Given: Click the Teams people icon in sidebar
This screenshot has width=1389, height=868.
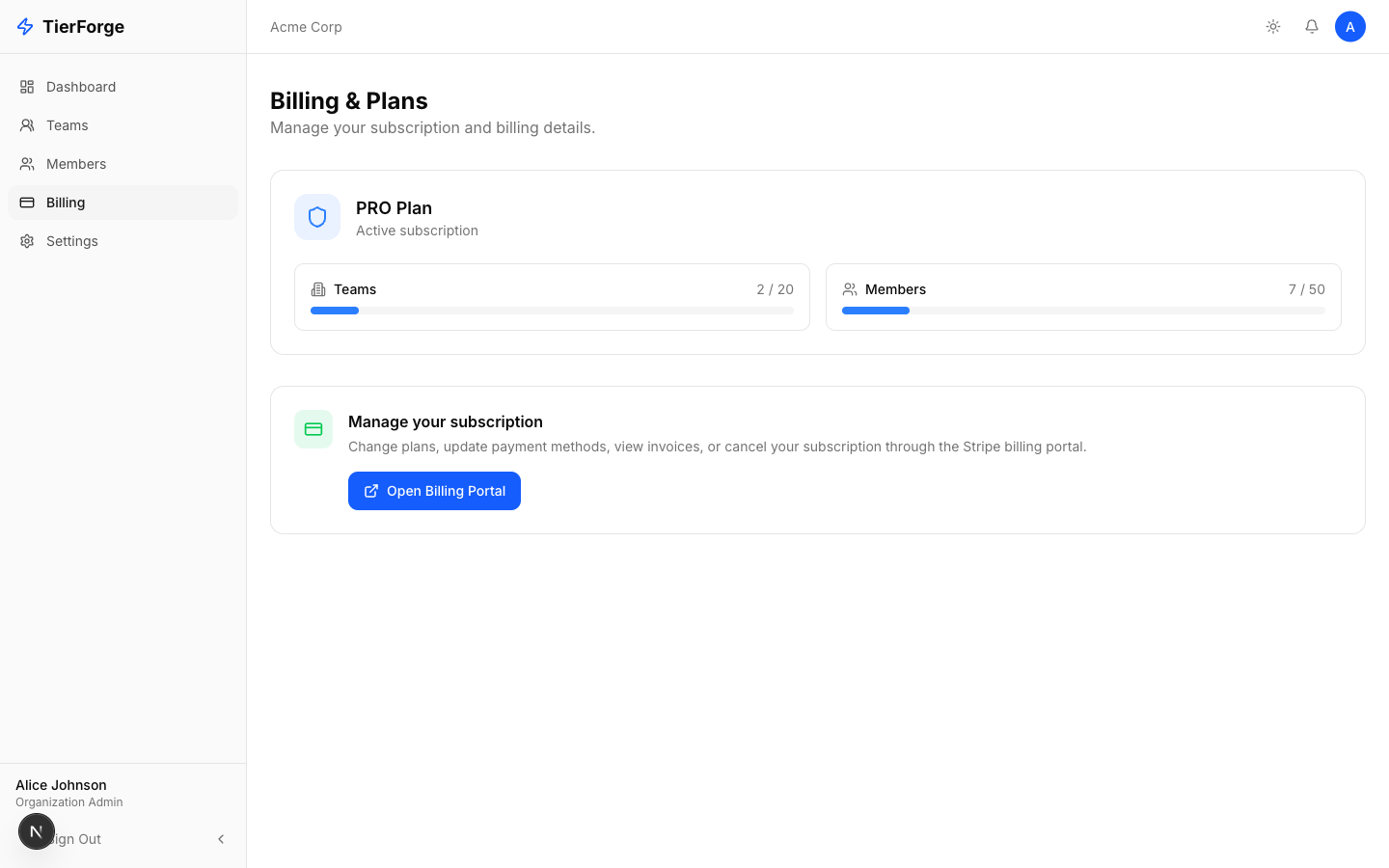Looking at the screenshot, I should pyautogui.click(x=27, y=125).
